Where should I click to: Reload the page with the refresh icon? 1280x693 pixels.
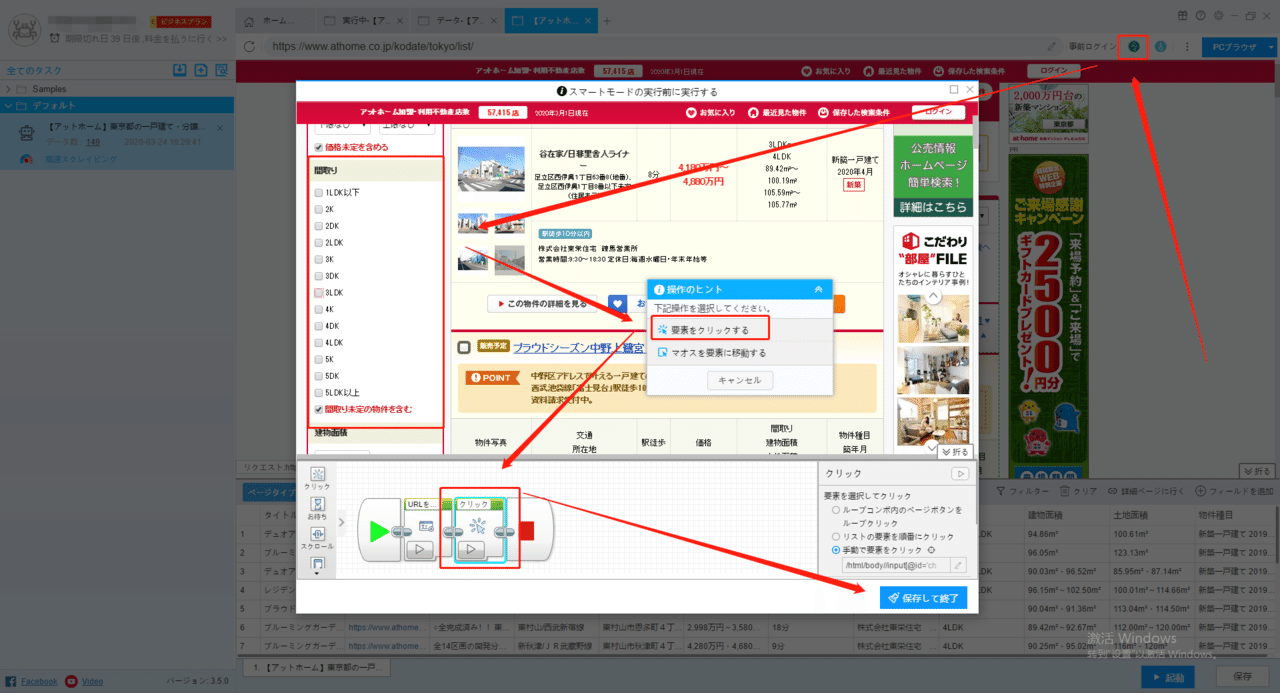pos(248,46)
